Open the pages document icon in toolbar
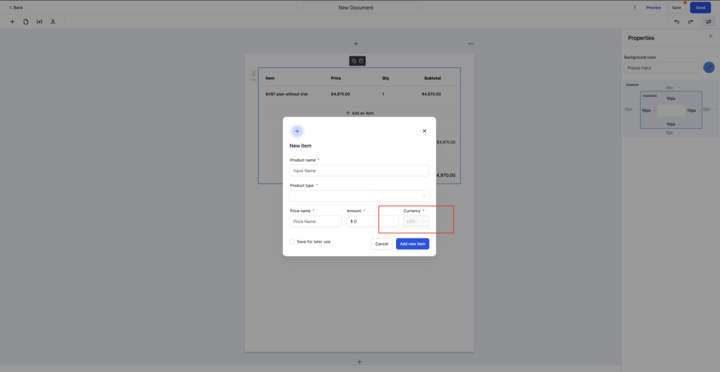This screenshot has width=720, height=372. click(x=26, y=22)
